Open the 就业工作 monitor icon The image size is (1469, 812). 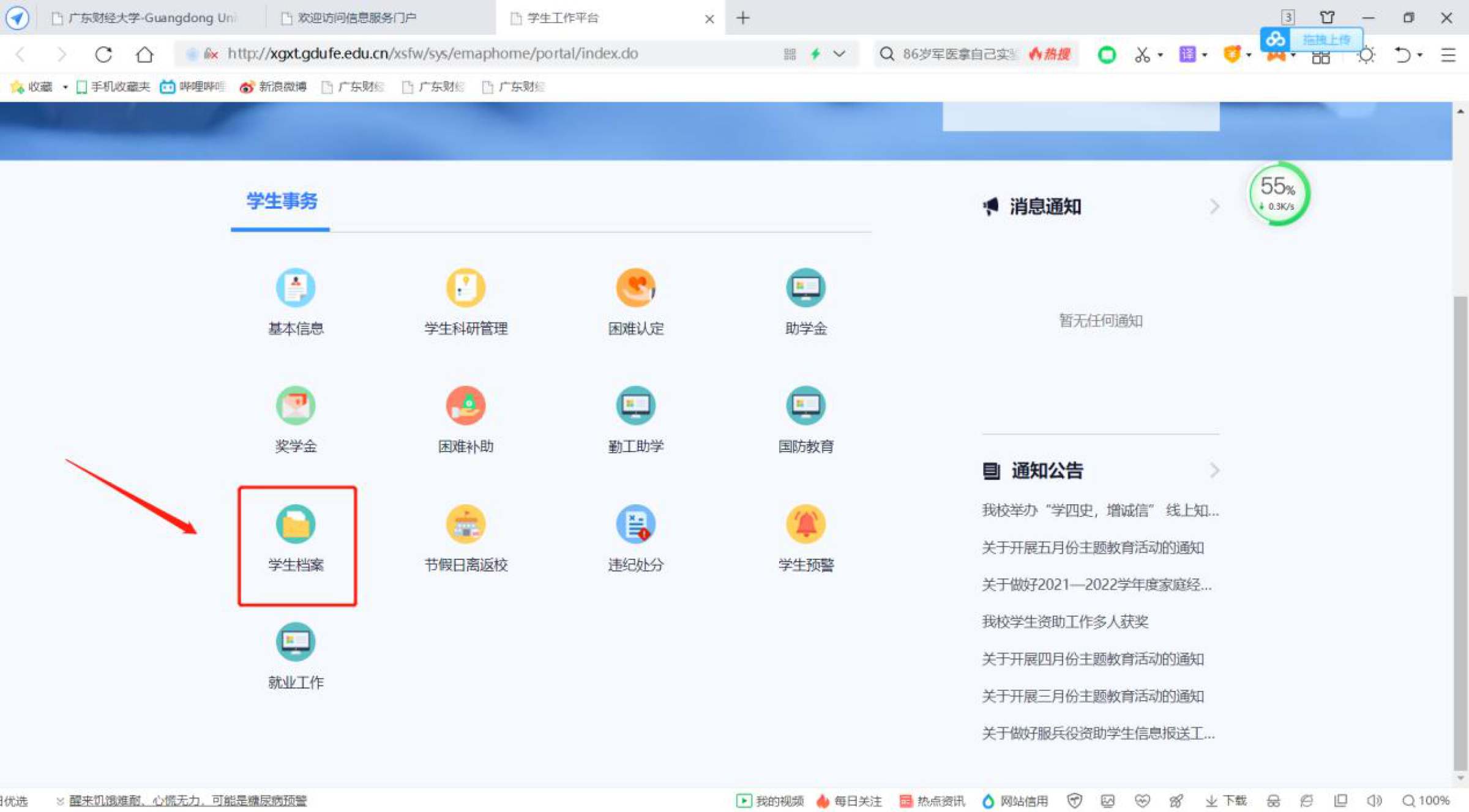(x=296, y=641)
